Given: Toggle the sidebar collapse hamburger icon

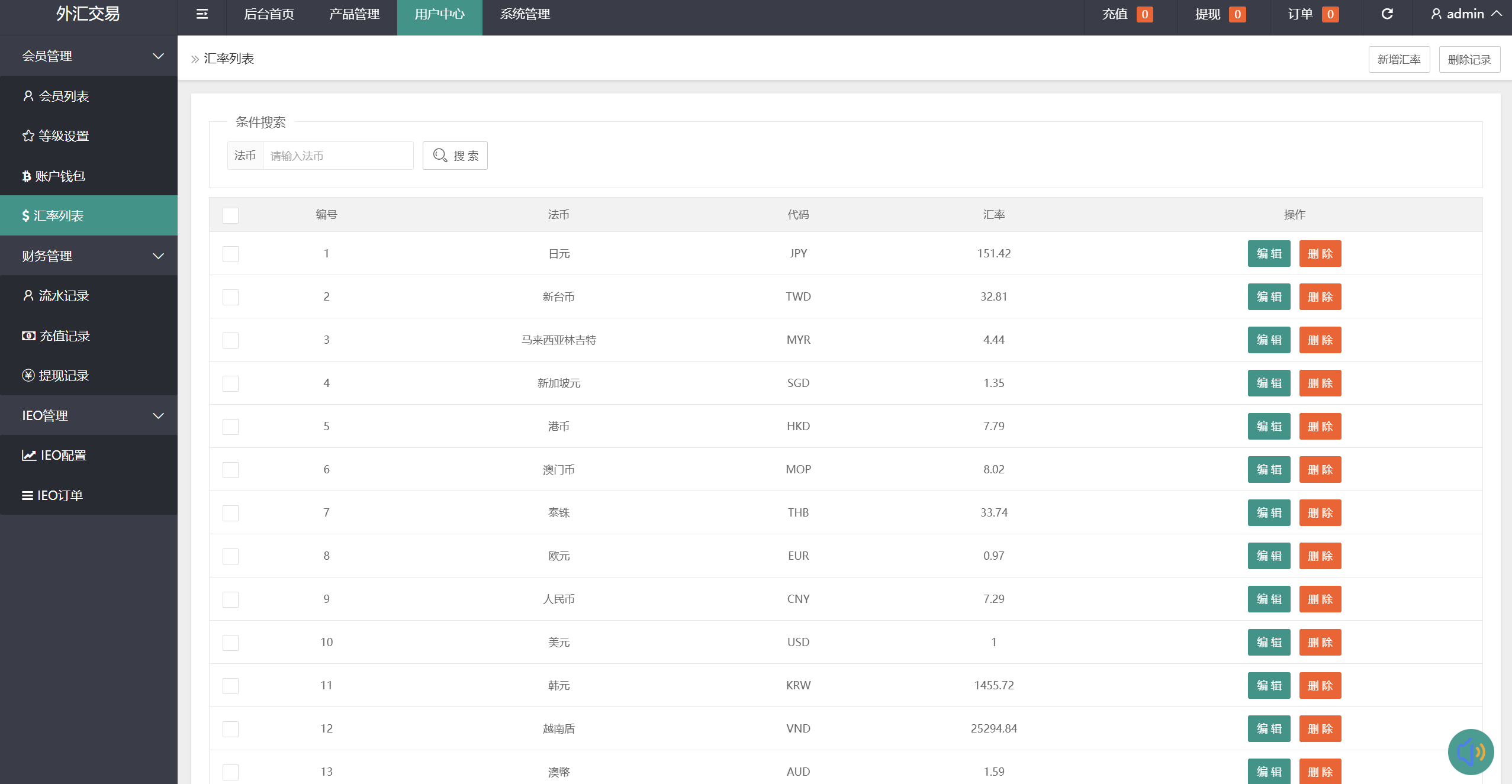Looking at the screenshot, I should point(202,14).
